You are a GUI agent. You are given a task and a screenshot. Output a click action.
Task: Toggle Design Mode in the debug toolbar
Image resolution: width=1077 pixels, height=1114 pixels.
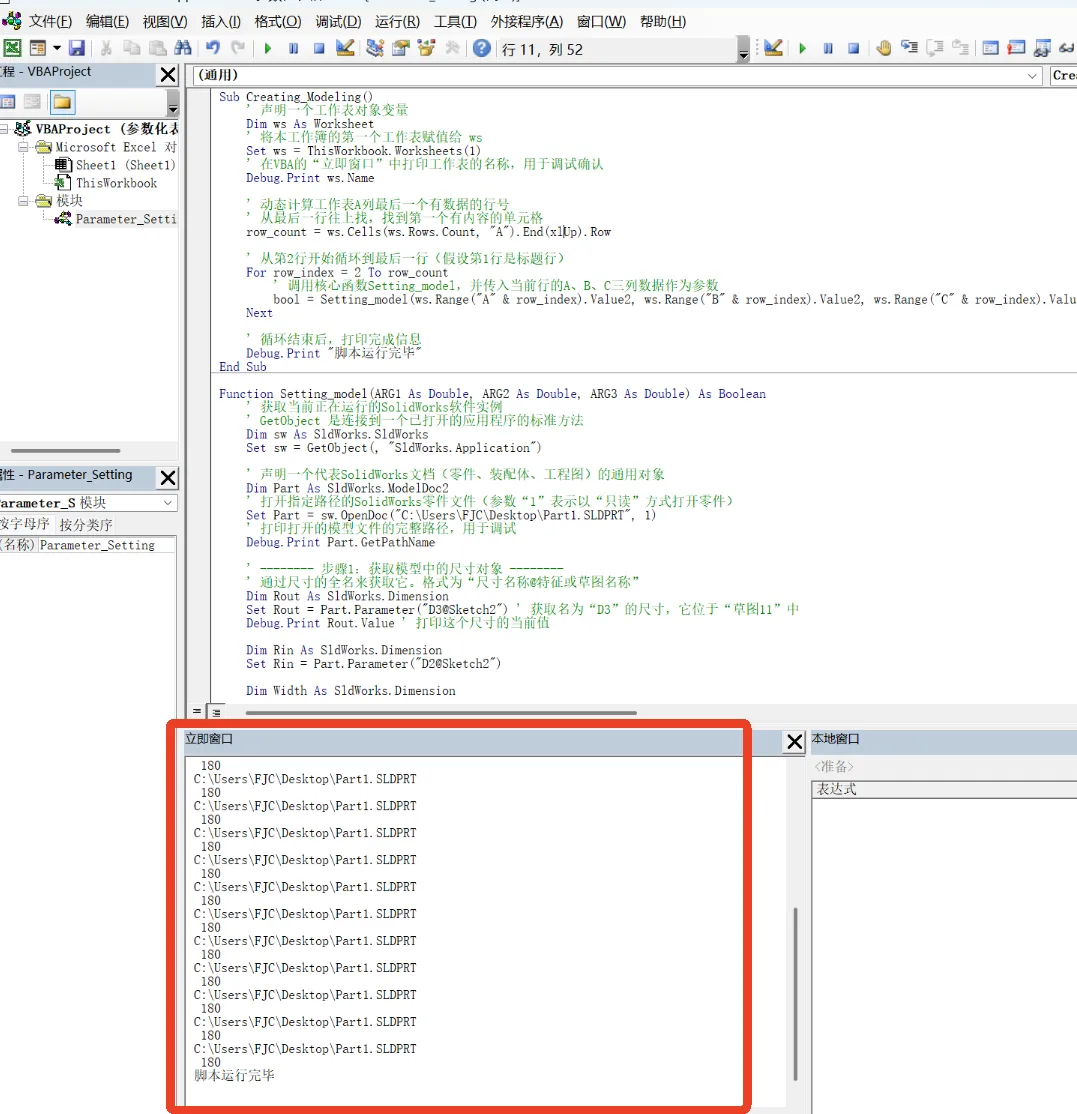pos(774,48)
